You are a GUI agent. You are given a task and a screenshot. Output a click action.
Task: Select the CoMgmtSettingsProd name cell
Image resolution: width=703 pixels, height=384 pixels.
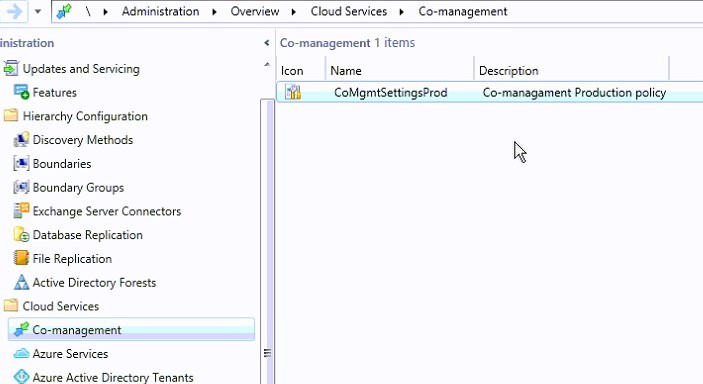point(391,93)
